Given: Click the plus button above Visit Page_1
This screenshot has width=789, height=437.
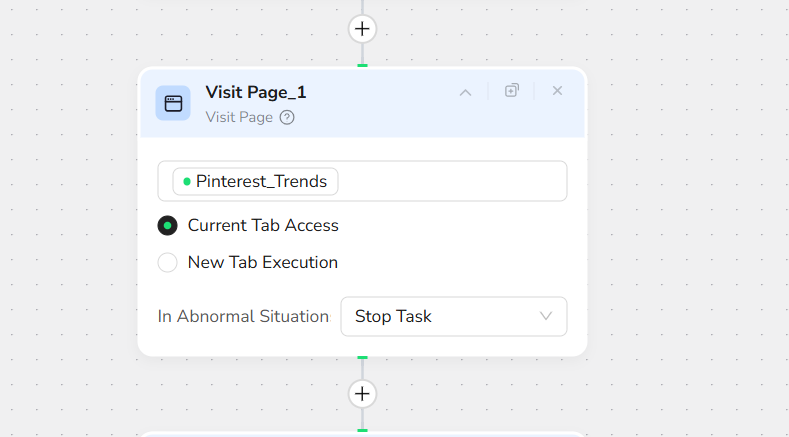Looking at the screenshot, I should [362, 29].
